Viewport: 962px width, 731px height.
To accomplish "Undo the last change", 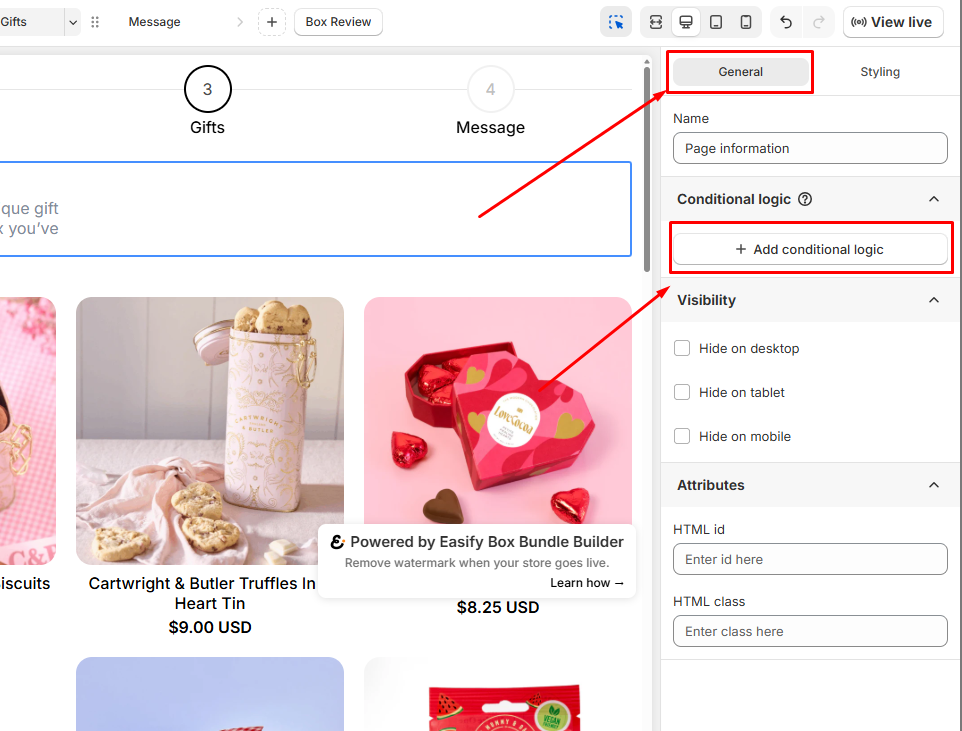I will coord(787,22).
